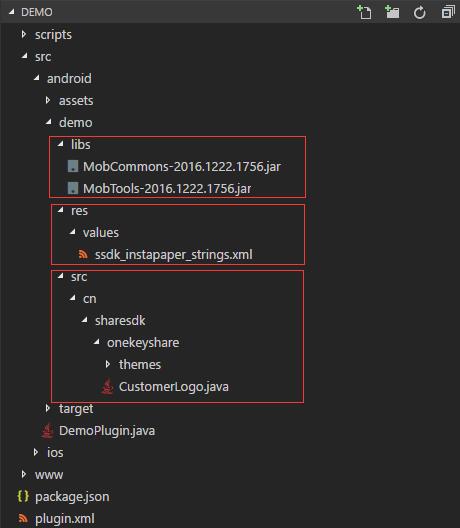The width and height of the screenshot is (460, 528).
Task: Collapse the demo folder arrow
Action: pyautogui.click(x=48, y=122)
